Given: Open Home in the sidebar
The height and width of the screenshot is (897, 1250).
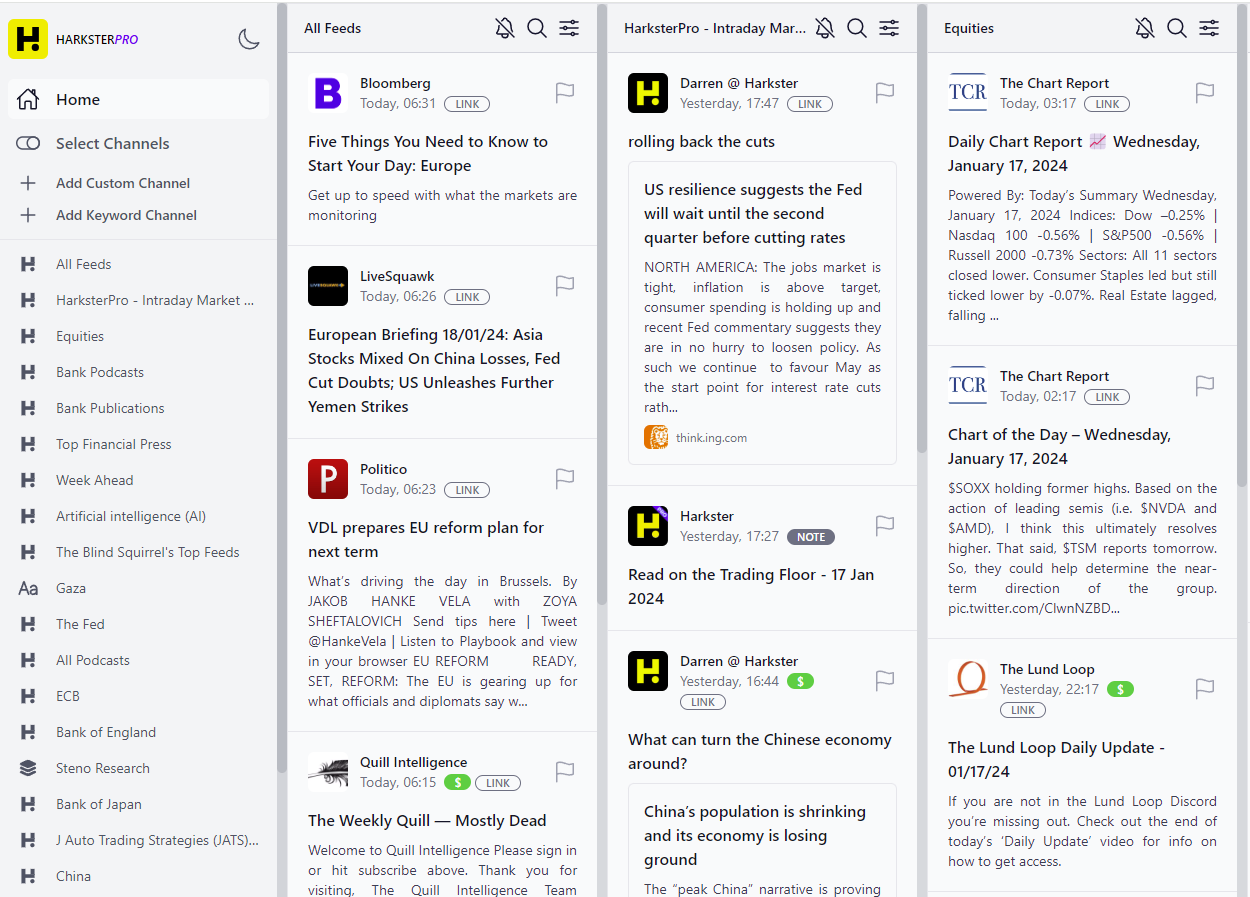Looking at the screenshot, I should 138,99.
